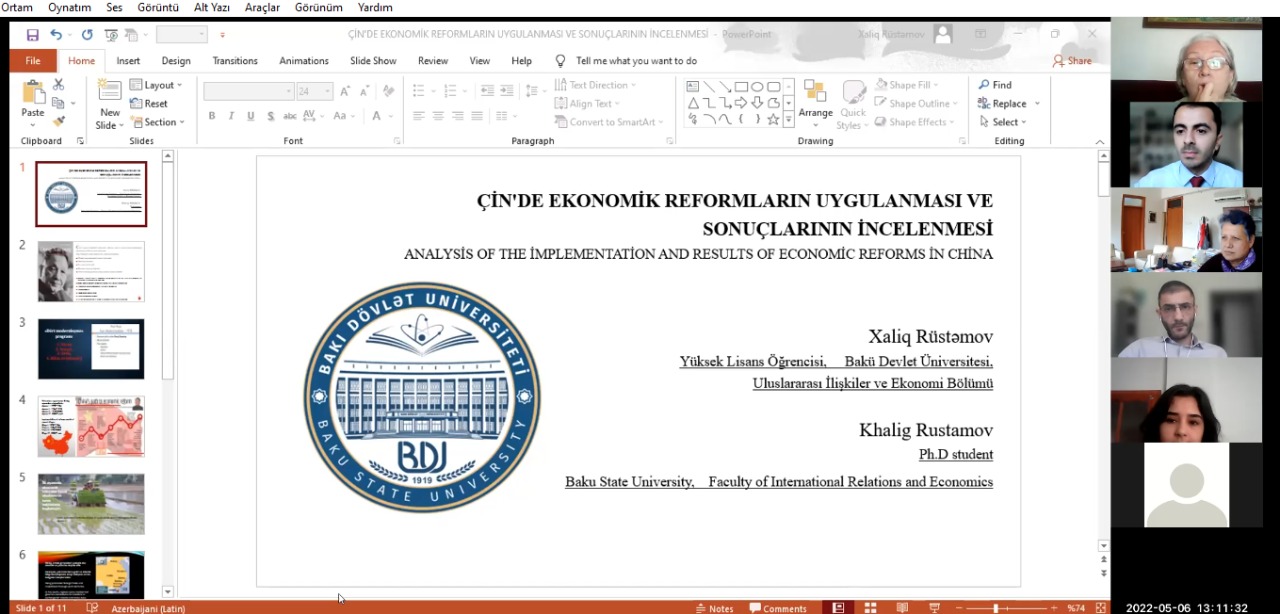Select the right arrow shape in gallery
Image resolution: width=1280 pixels, height=614 pixels.
(x=741, y=103)
